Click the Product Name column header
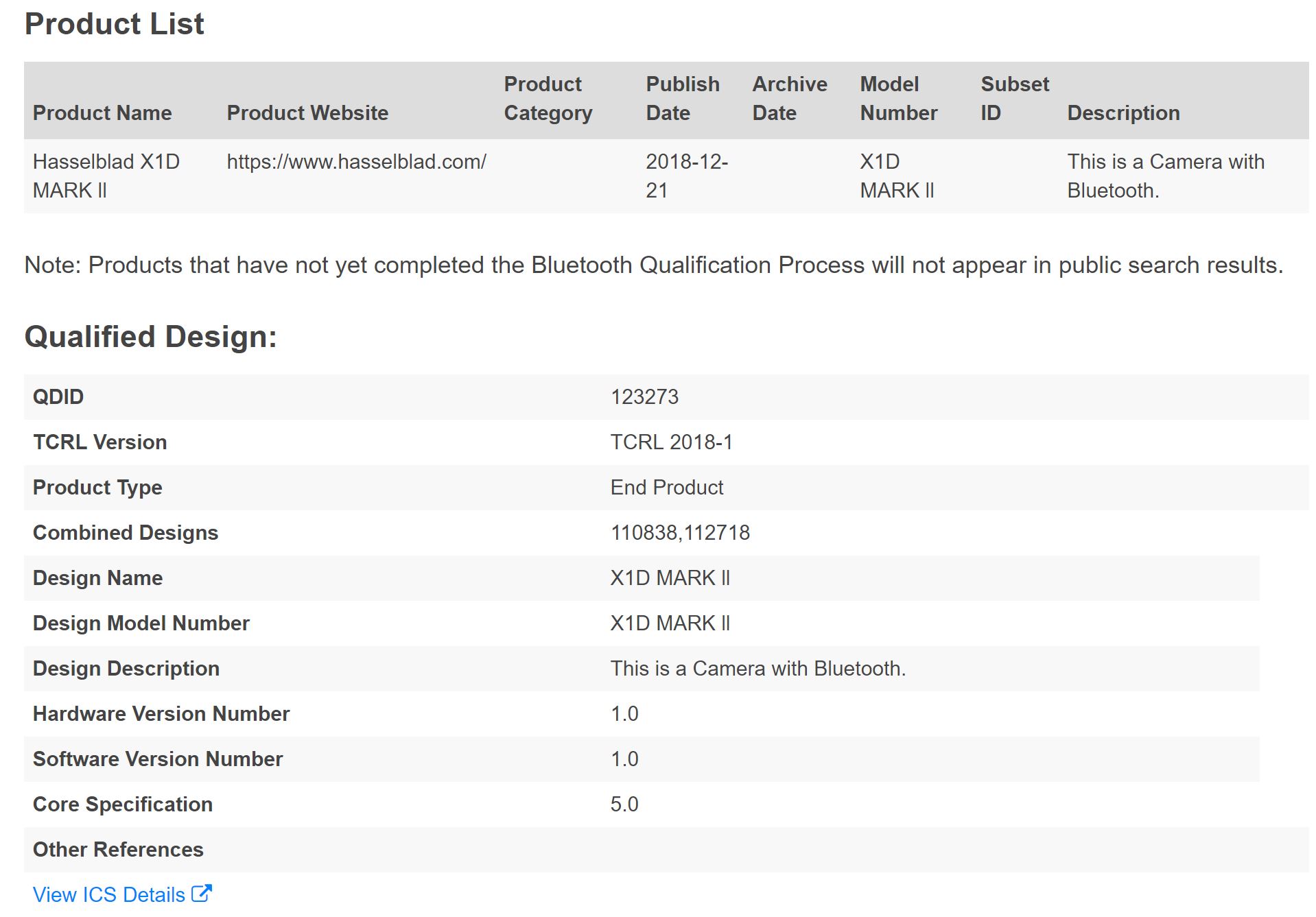1316x917 pixels. [x=102, y=112]
